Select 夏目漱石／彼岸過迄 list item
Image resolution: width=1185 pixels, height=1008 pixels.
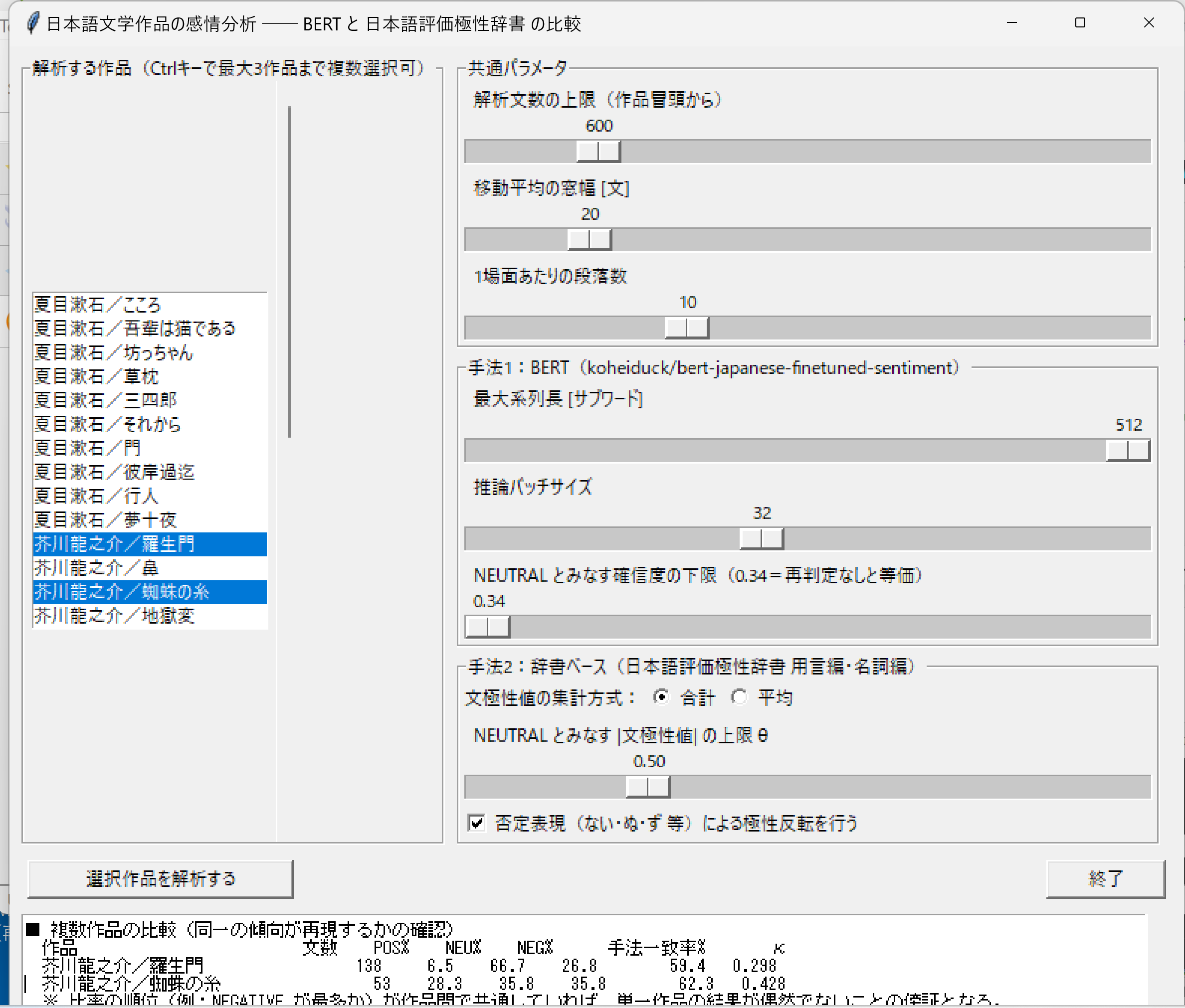(x=150, y=473)
